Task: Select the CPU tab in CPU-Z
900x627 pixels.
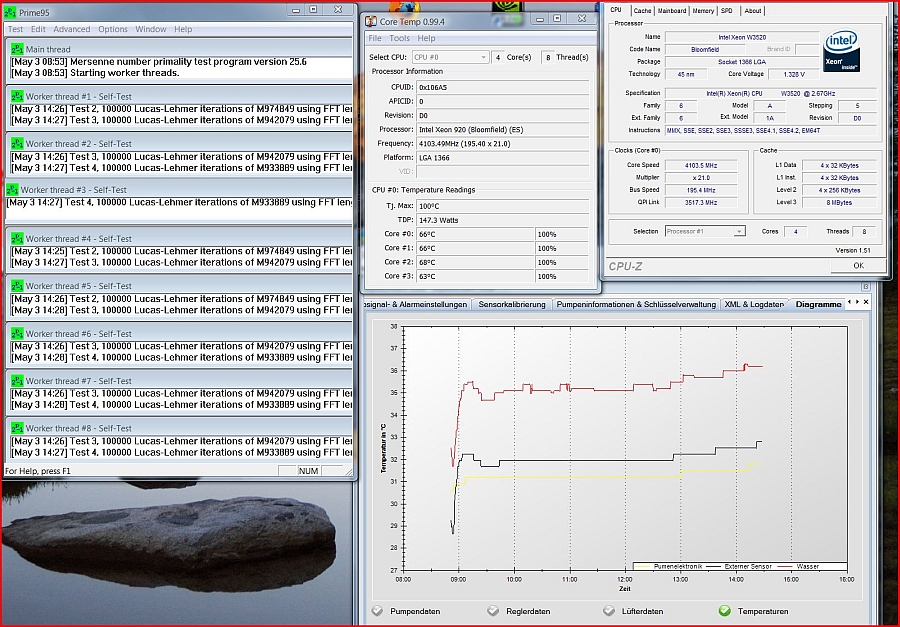Action: tap(616, 10)
